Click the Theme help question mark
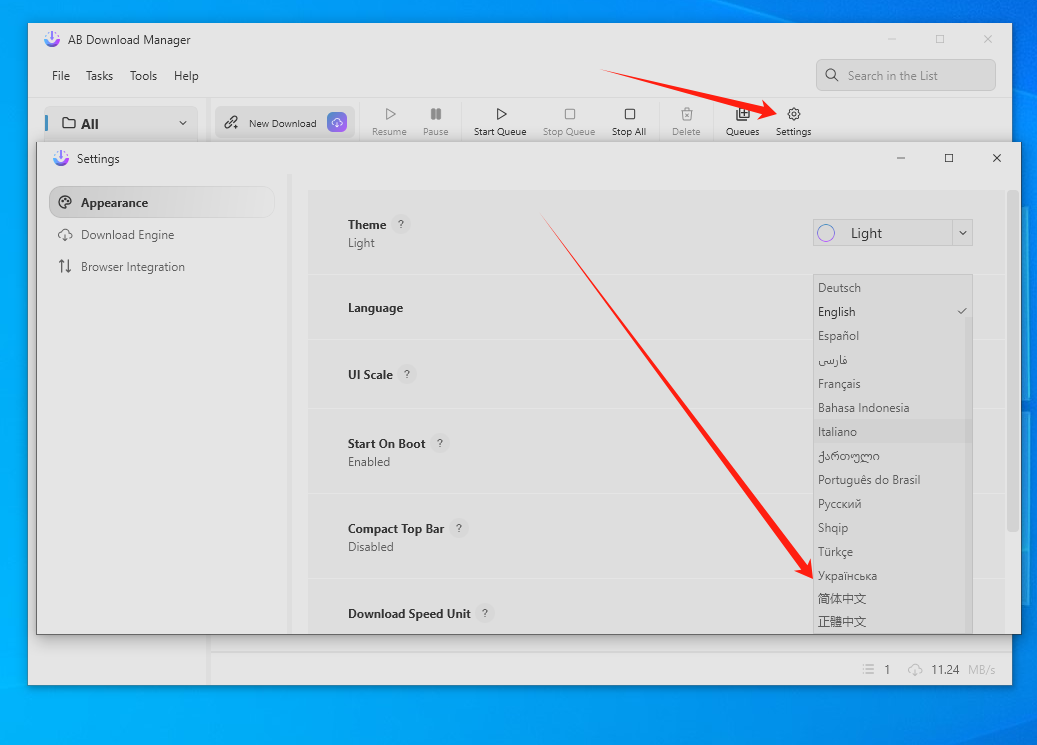The image size is (1037, 745). click(401, 224)
